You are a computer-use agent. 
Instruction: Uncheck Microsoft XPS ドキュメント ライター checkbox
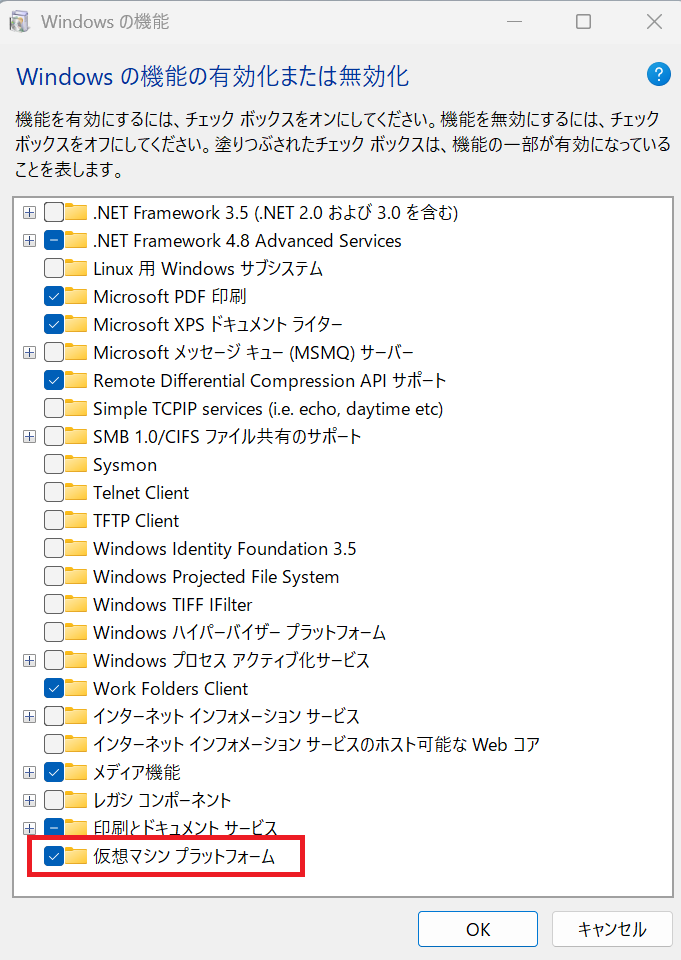(x=54, y=324)
